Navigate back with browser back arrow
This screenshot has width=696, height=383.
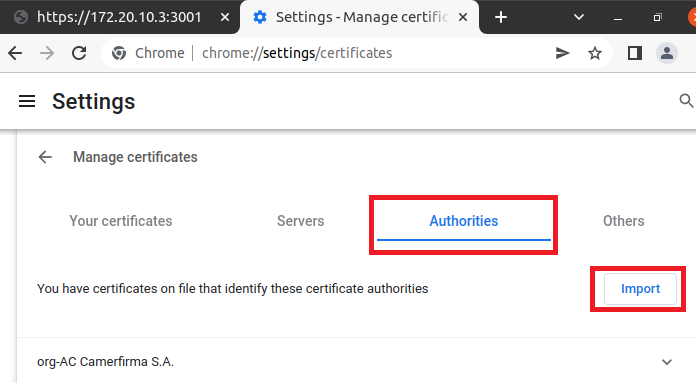click(x=15, y=53)
